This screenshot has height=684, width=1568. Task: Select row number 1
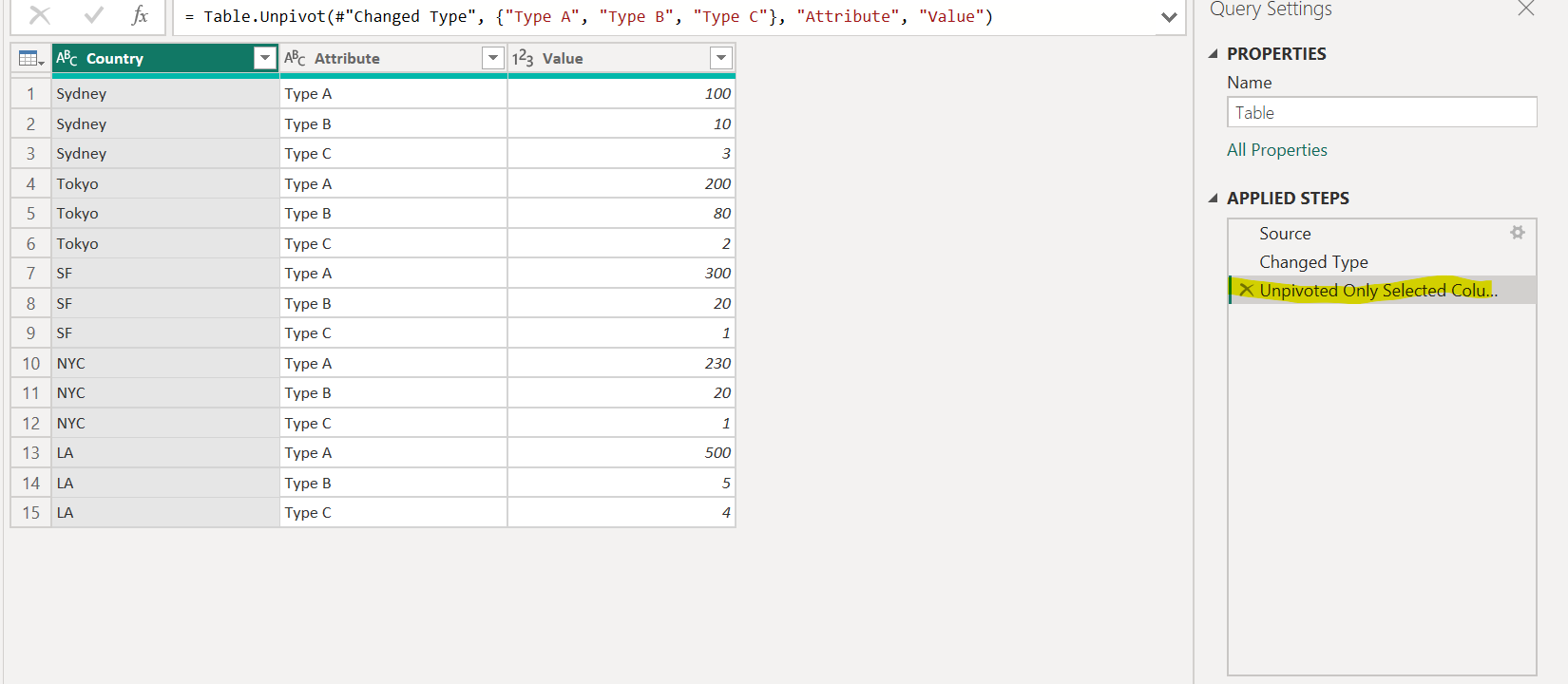click(30, 93)
